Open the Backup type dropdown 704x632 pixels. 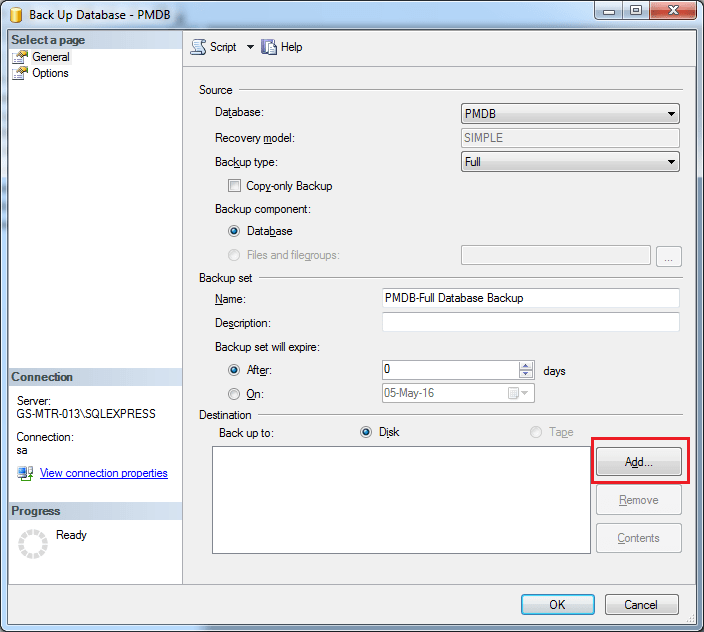pos(671,162)
